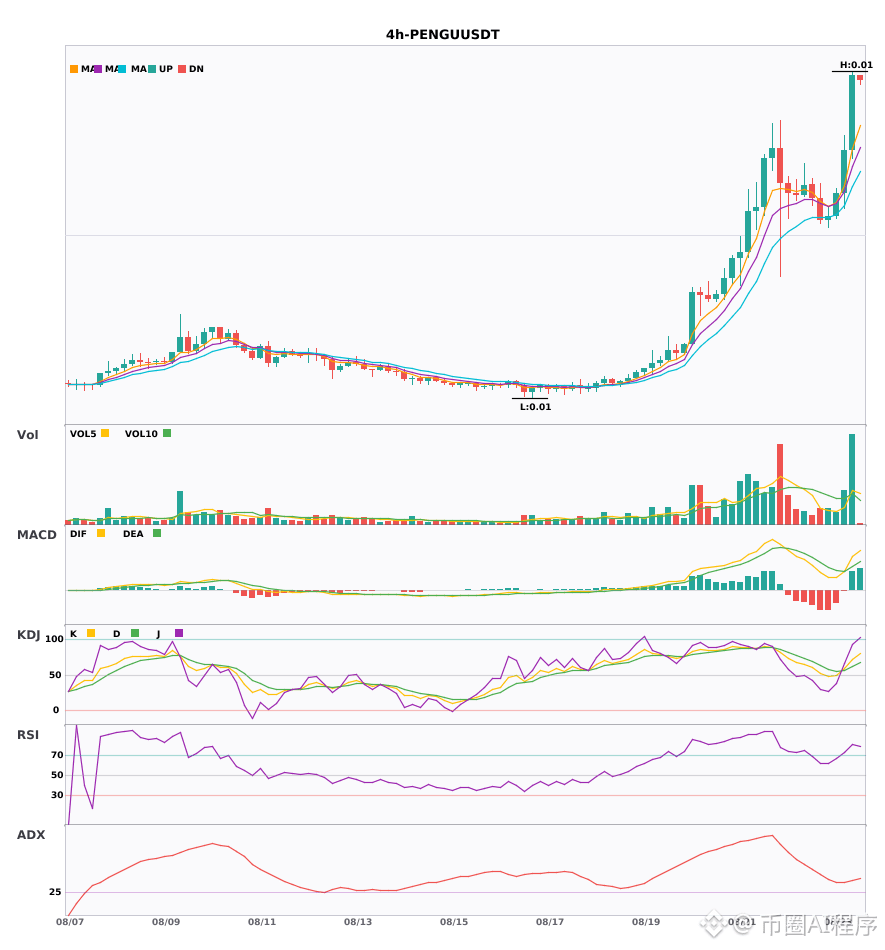This screenshot has width=885, height=950.
Task: Click the DEA legend text
Action: click(x=133, y=534)
